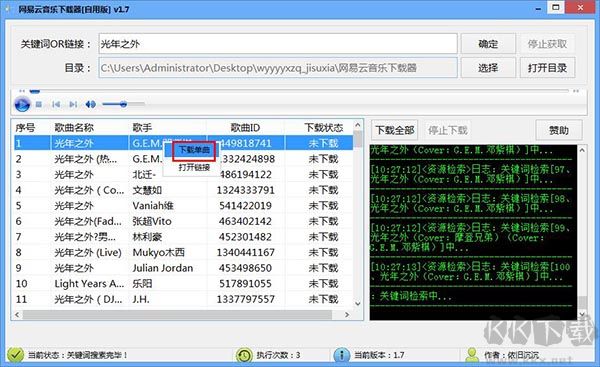Viewport: 600px width, 367px height.
Task: Open folder with 打开目录 button
Action: pyautogui.click(x=547, y=68)
